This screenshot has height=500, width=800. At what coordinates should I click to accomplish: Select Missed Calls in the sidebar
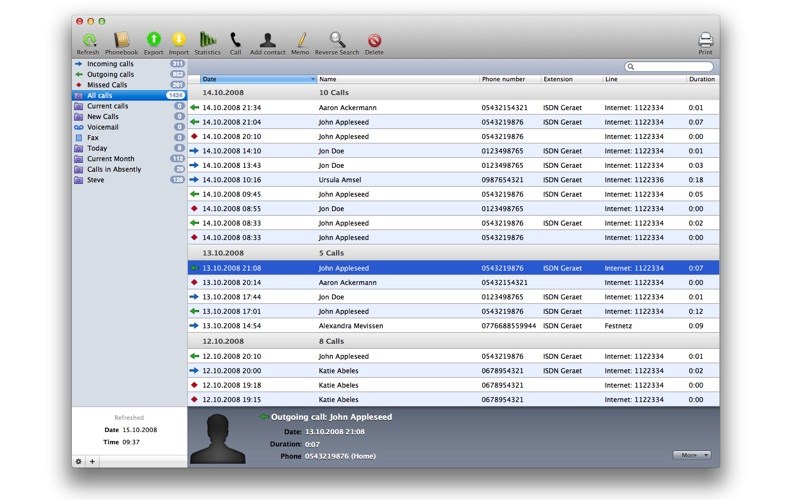click(x=107, y=85)
